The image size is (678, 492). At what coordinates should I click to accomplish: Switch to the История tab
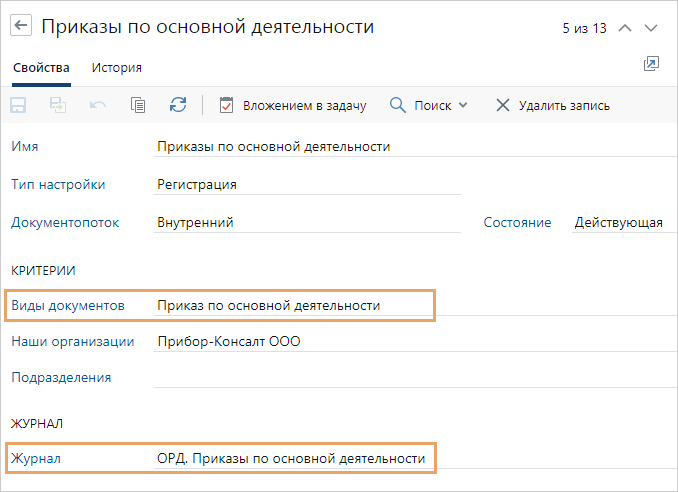point(116,68)
